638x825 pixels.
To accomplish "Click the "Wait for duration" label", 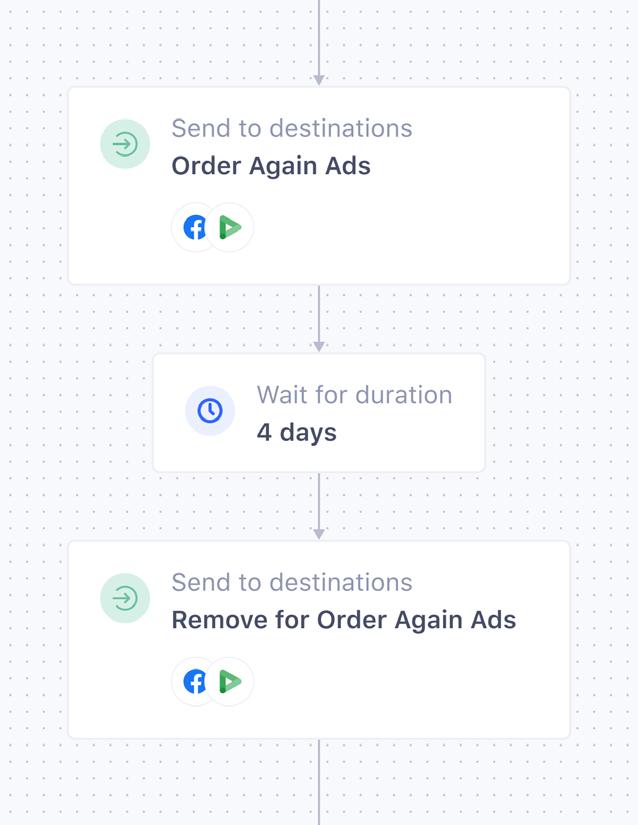I will tap(354, 395).
